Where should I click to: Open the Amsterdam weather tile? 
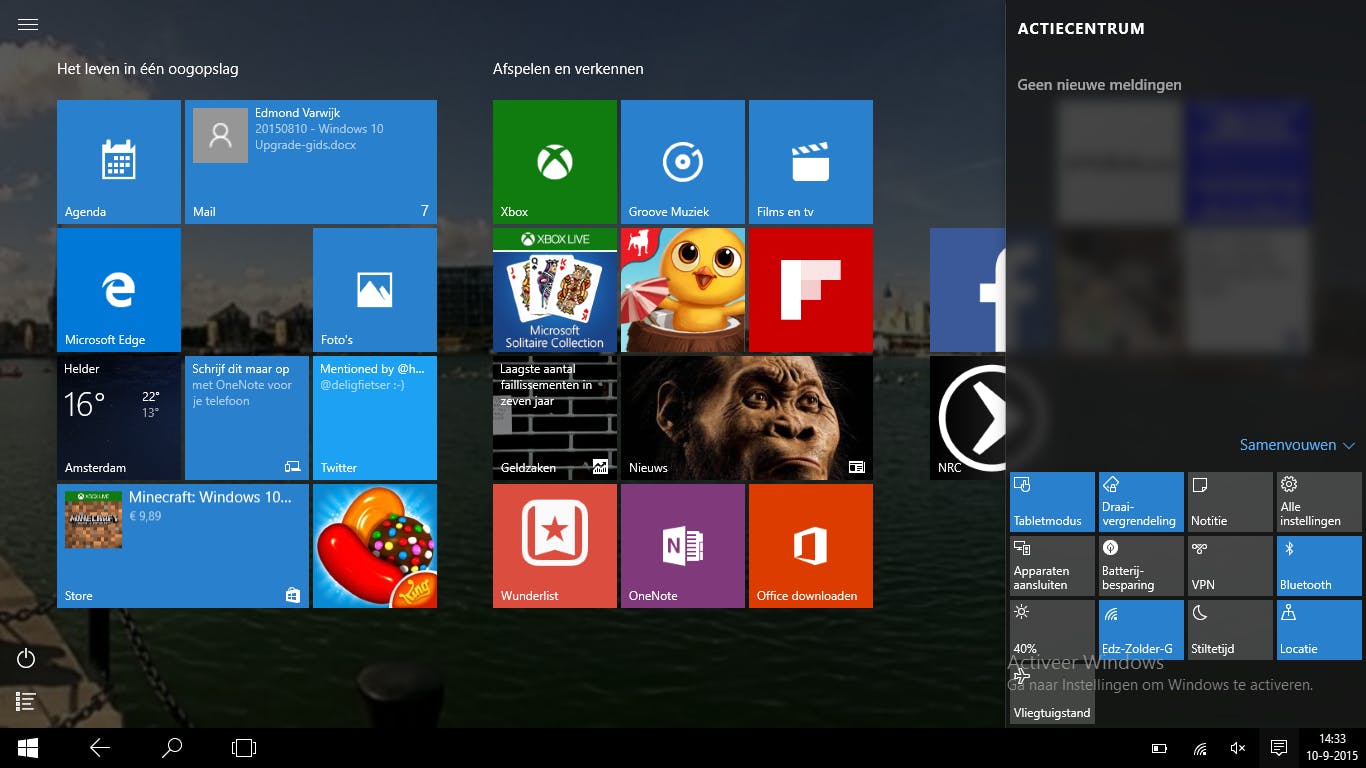coord(119,418)
